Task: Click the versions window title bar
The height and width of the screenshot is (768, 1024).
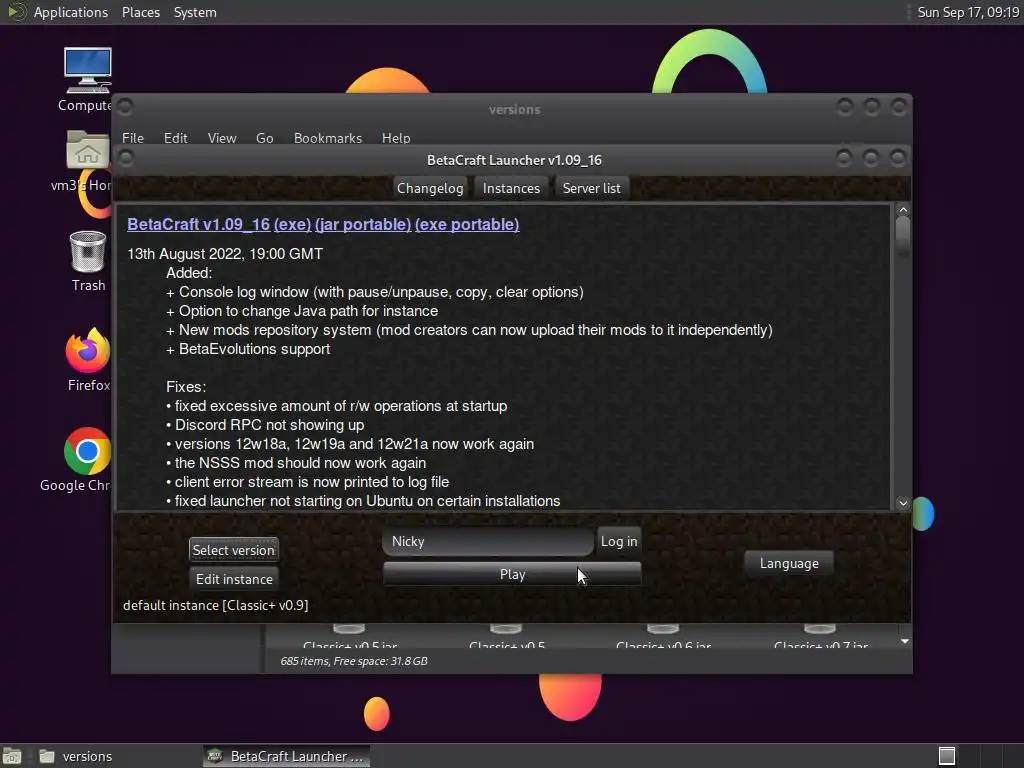Action: [514, 109]
